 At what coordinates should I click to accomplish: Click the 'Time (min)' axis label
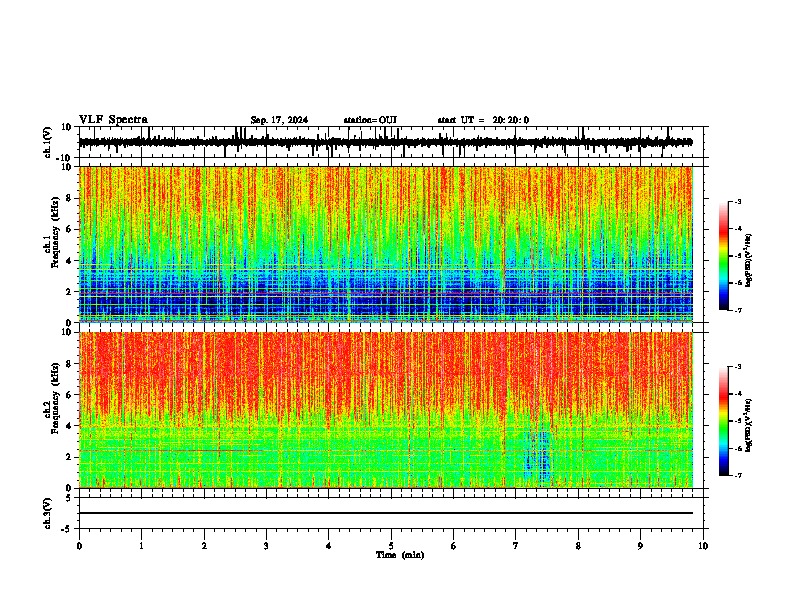click(400, 555)
